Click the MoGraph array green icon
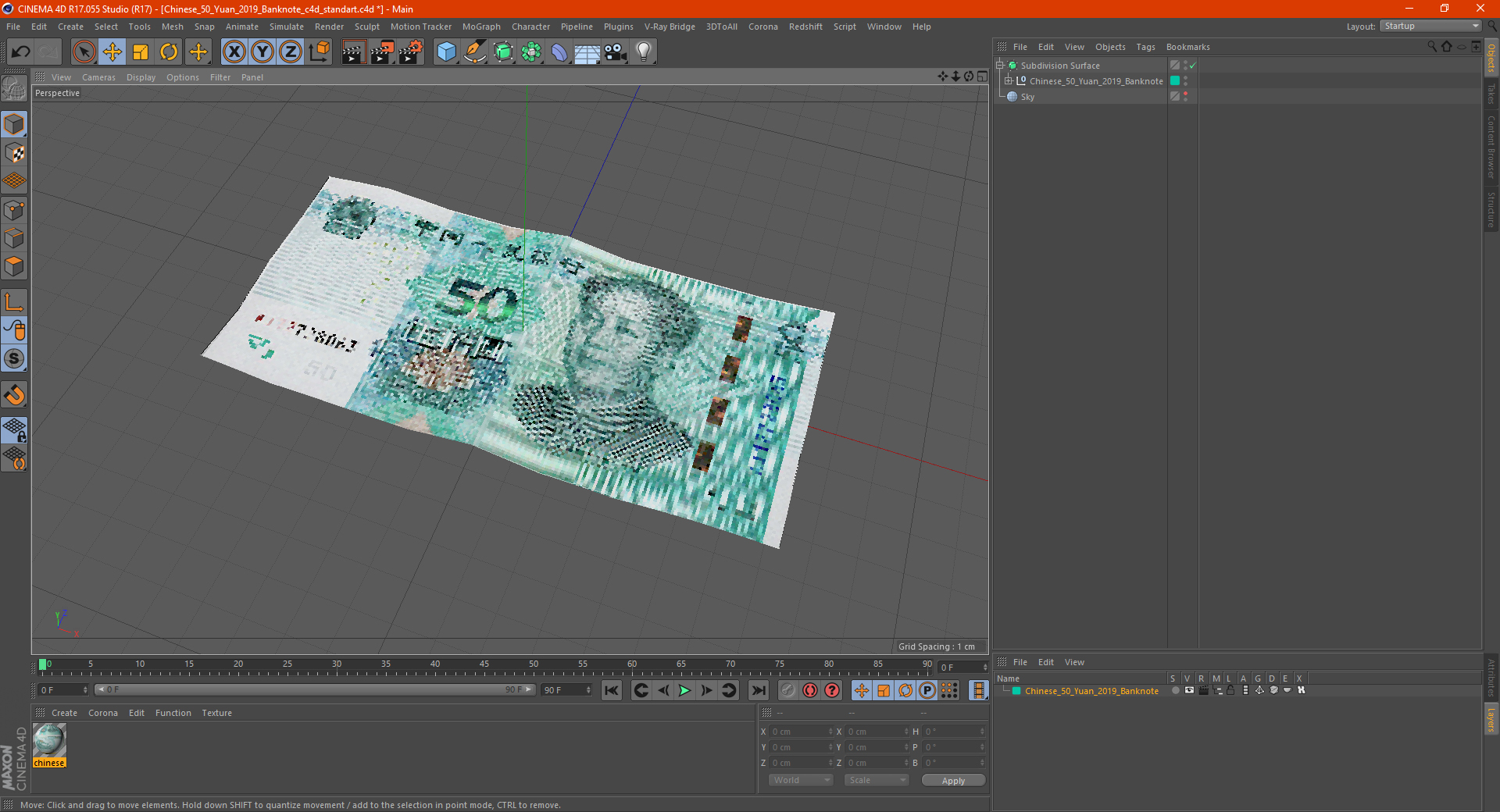The image size is (1500, 812). point(531,52)
